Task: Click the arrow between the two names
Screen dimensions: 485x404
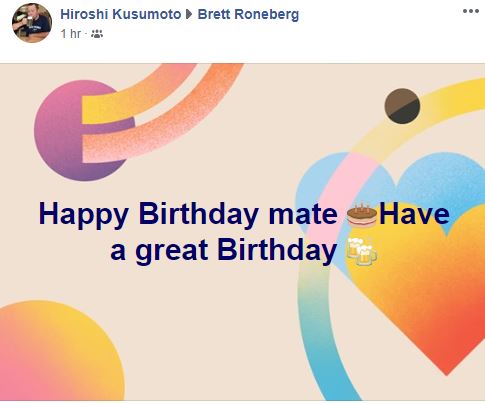Action: [189, 15]
